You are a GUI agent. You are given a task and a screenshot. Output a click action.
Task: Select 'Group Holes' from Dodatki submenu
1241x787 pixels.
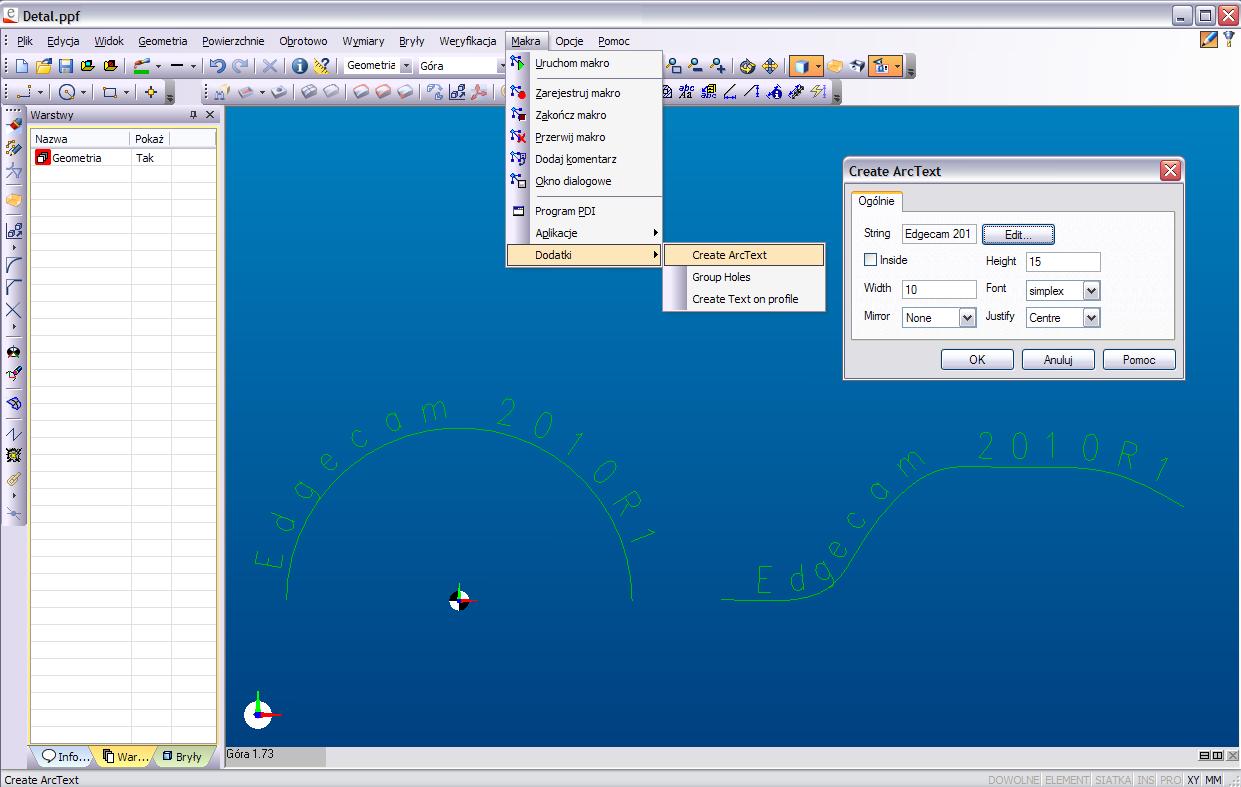[x=744, y=277]
